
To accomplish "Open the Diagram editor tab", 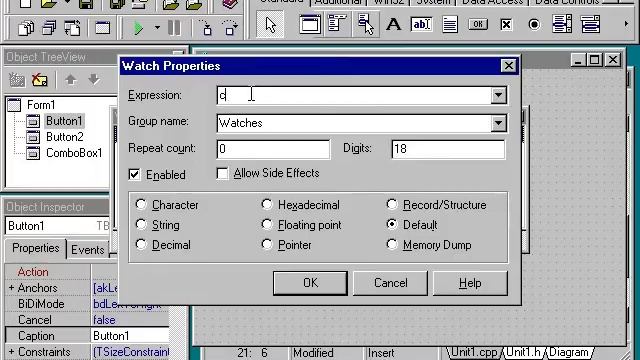I will pos(569,352).
